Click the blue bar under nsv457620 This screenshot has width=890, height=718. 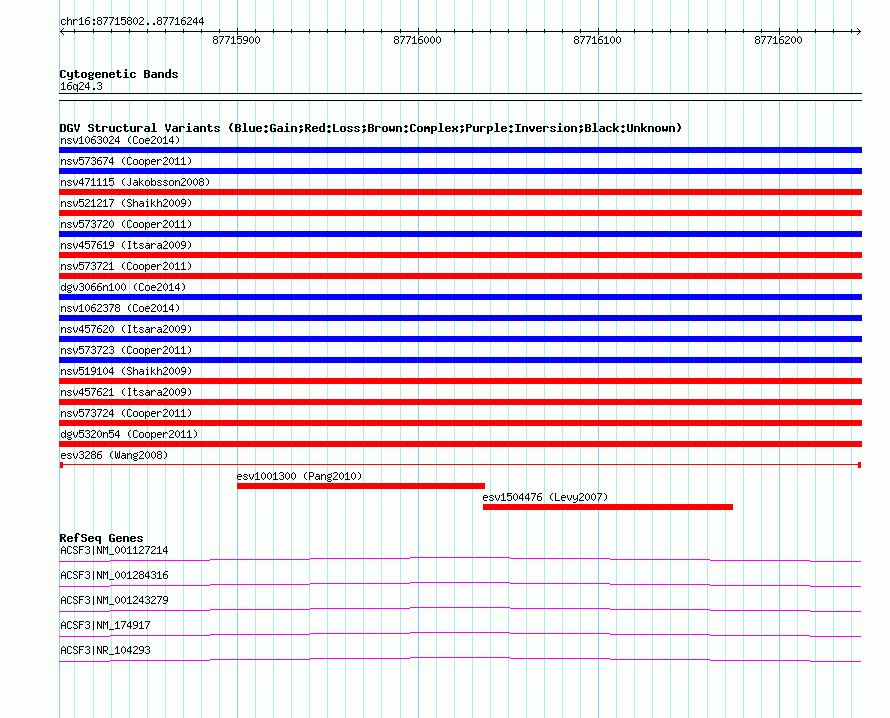(460, 339)
